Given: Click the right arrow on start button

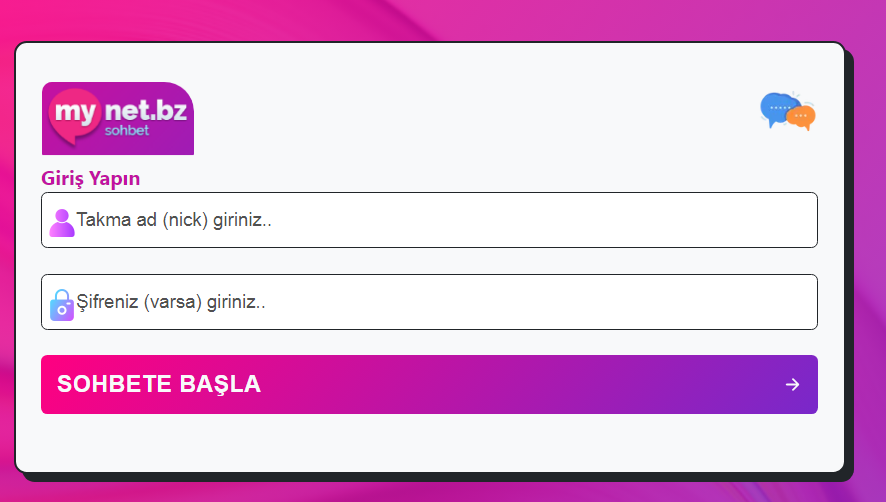Looking at the screenshot, I should [792, 384].
